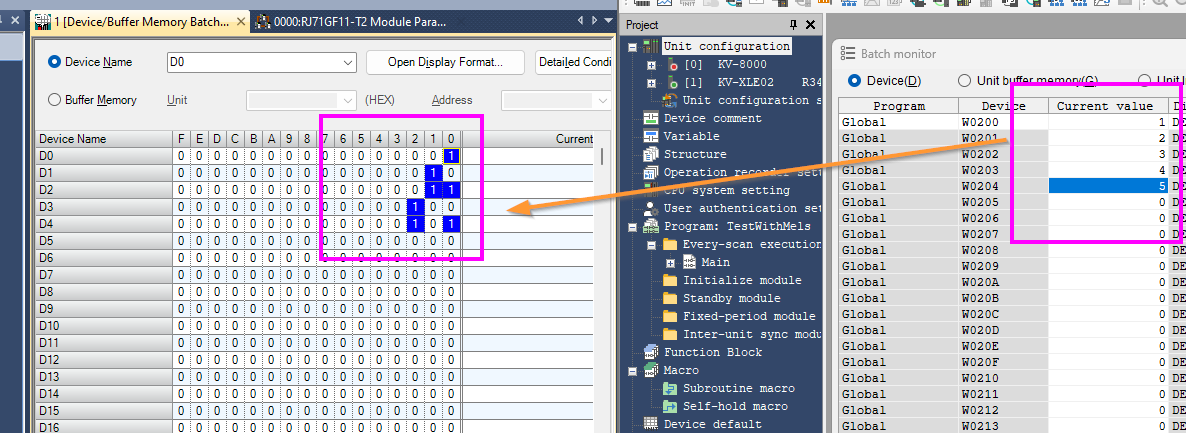Click the Device Name column header
Image resolution: width=1186 pixels, height=433 pixels.
pyautogui.click(x=104, y=139)
